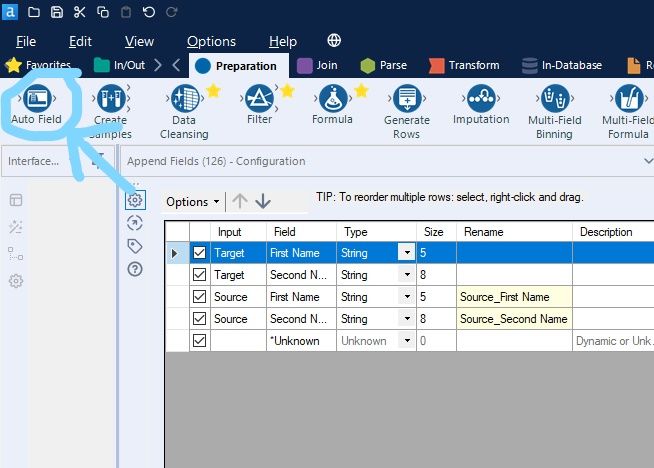Open the View menu

click(x=139, y=41)
